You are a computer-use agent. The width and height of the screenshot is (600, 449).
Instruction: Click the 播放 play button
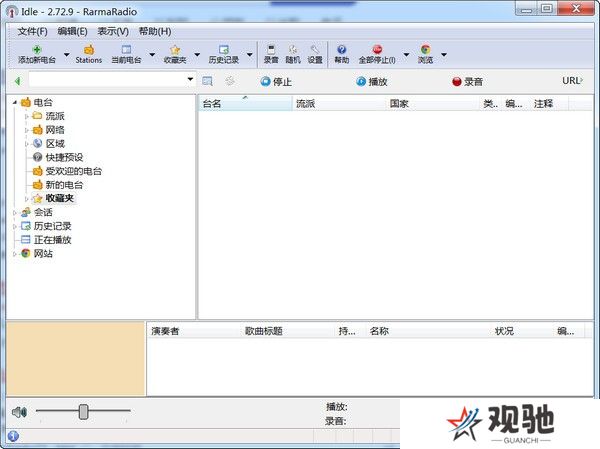point(372,82)
